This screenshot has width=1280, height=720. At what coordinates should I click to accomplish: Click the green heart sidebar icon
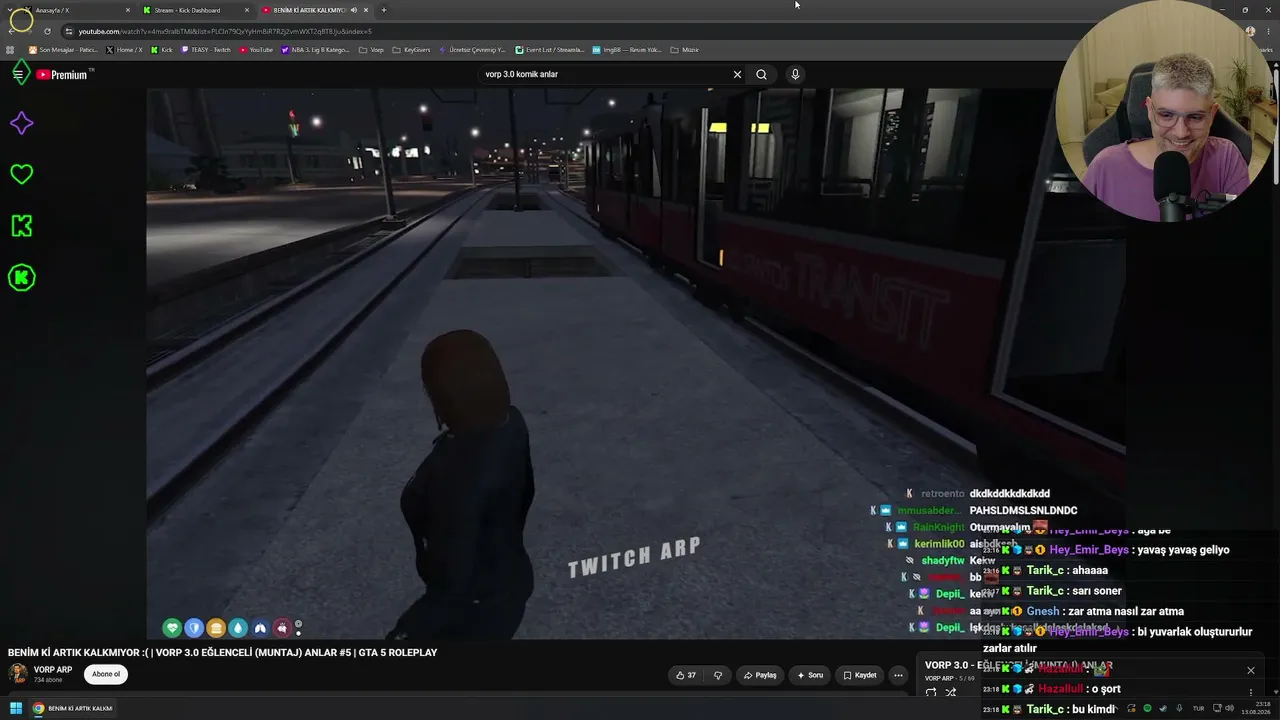tap(21, 174)
